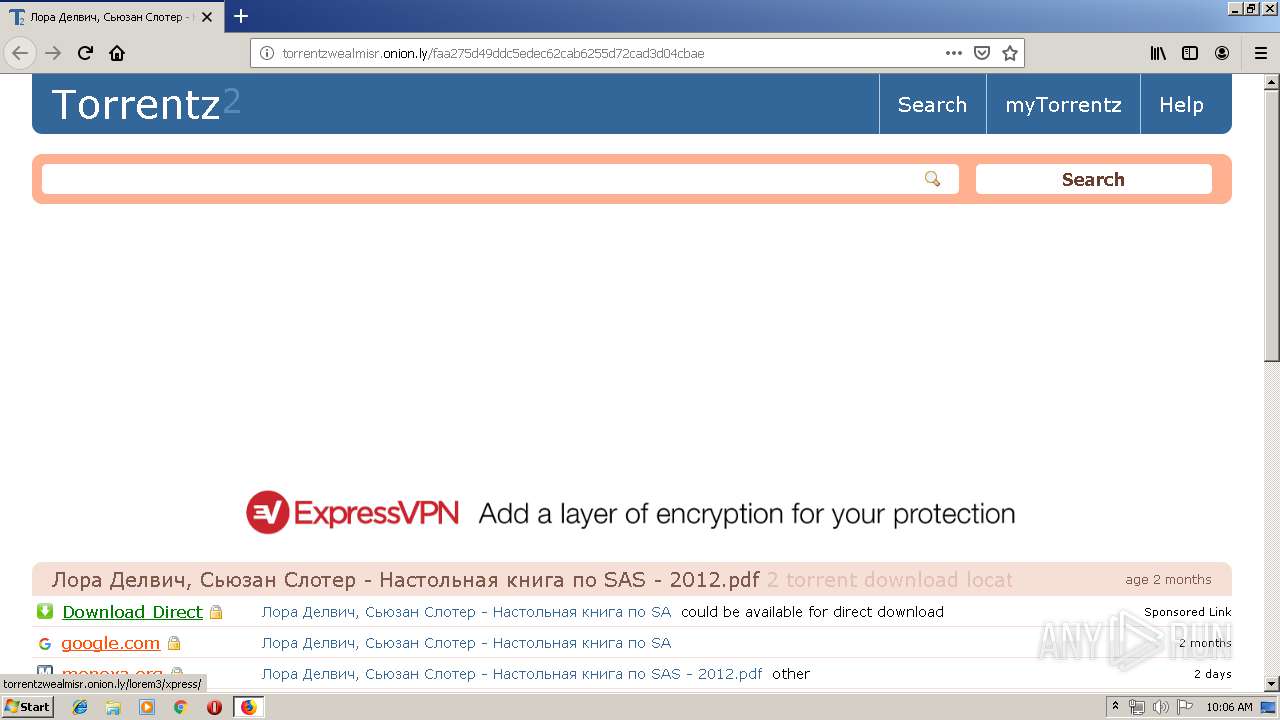
Task: Open the Firefox account icon
Action: tap(1222, 53)
